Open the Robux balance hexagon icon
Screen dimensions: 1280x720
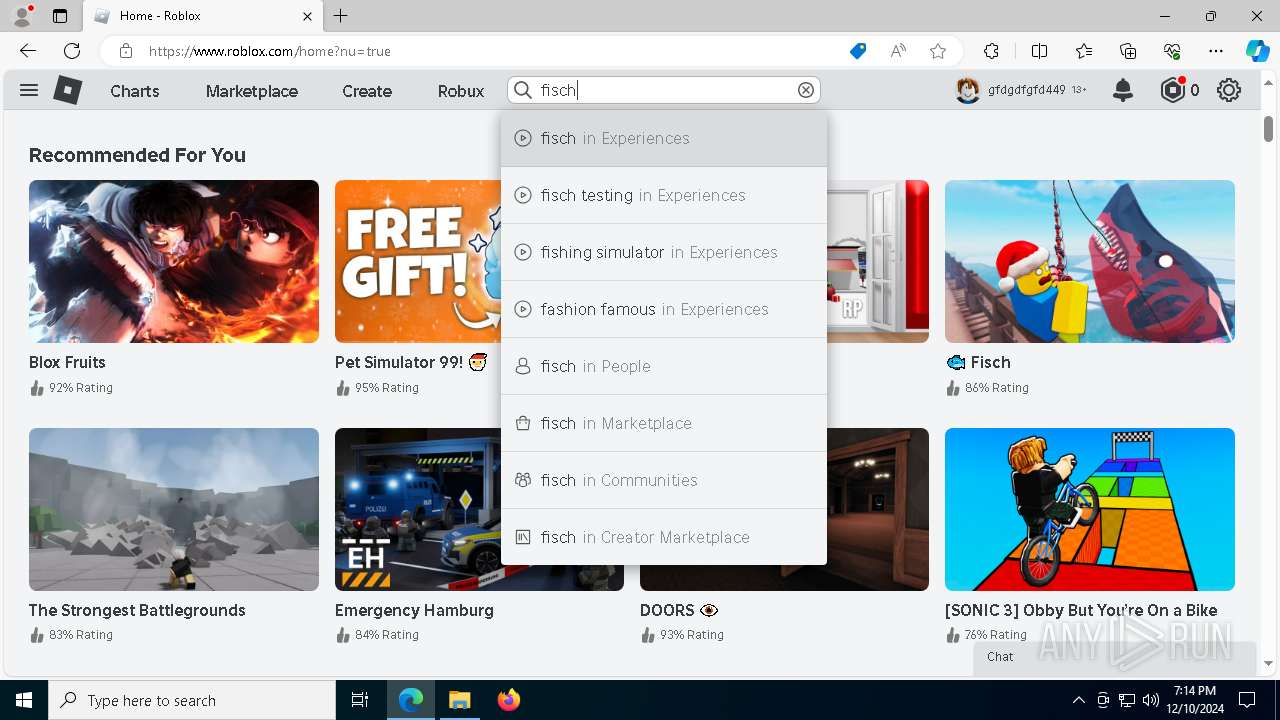click(x=1172, y=90)
